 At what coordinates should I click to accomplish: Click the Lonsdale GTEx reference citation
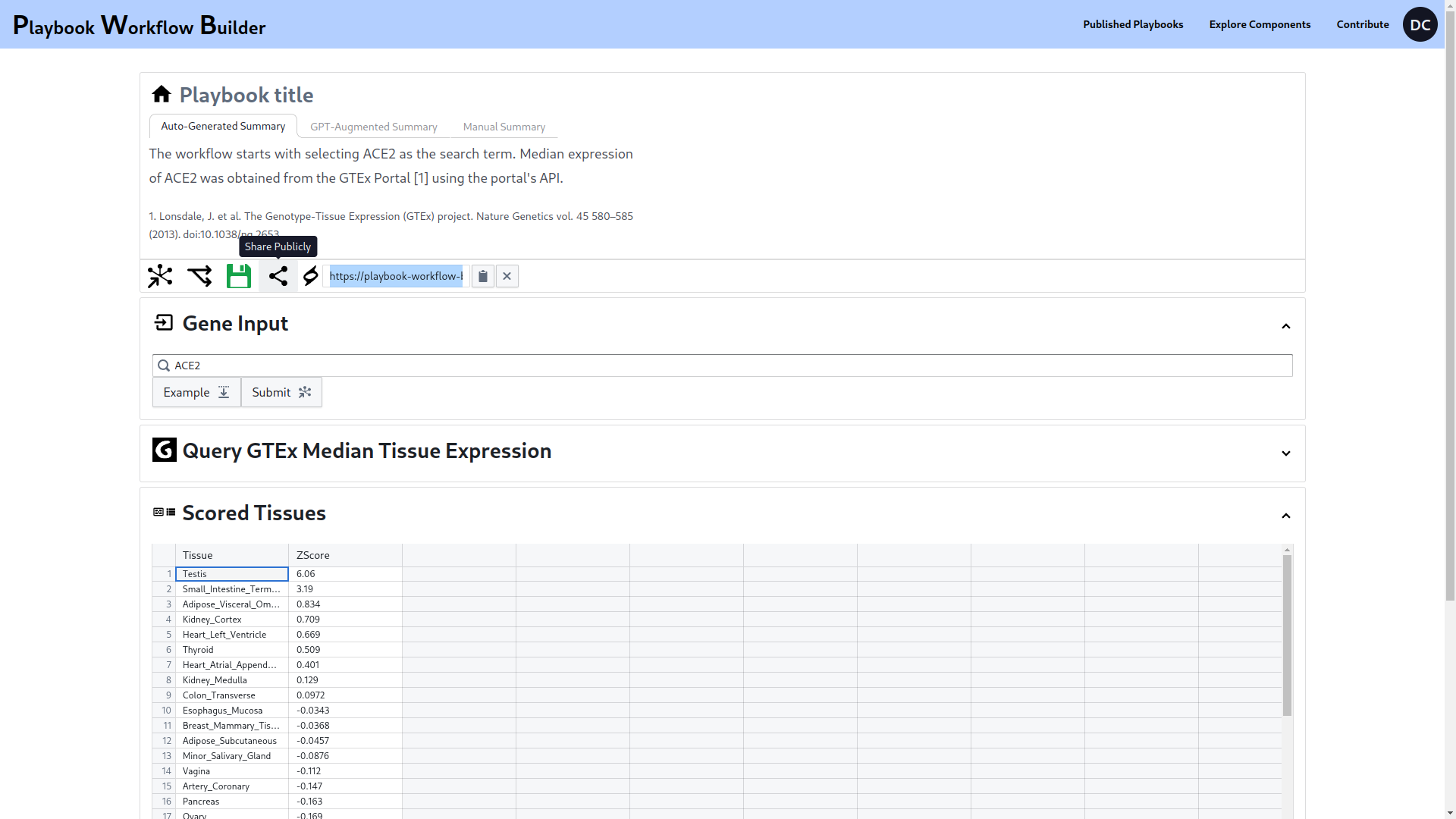[x=391, y=225]
